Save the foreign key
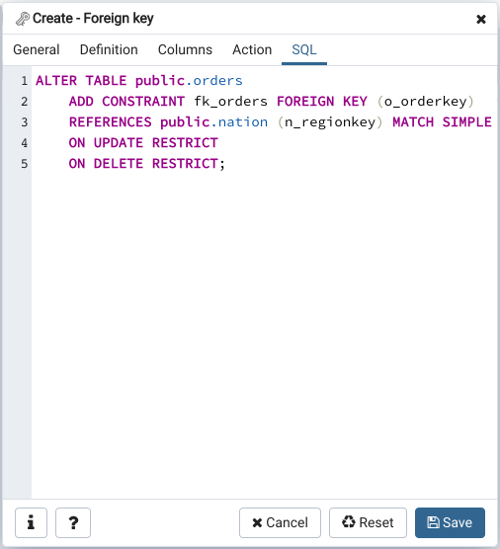The height and width of the screenshot is (549, 500). 450,522
